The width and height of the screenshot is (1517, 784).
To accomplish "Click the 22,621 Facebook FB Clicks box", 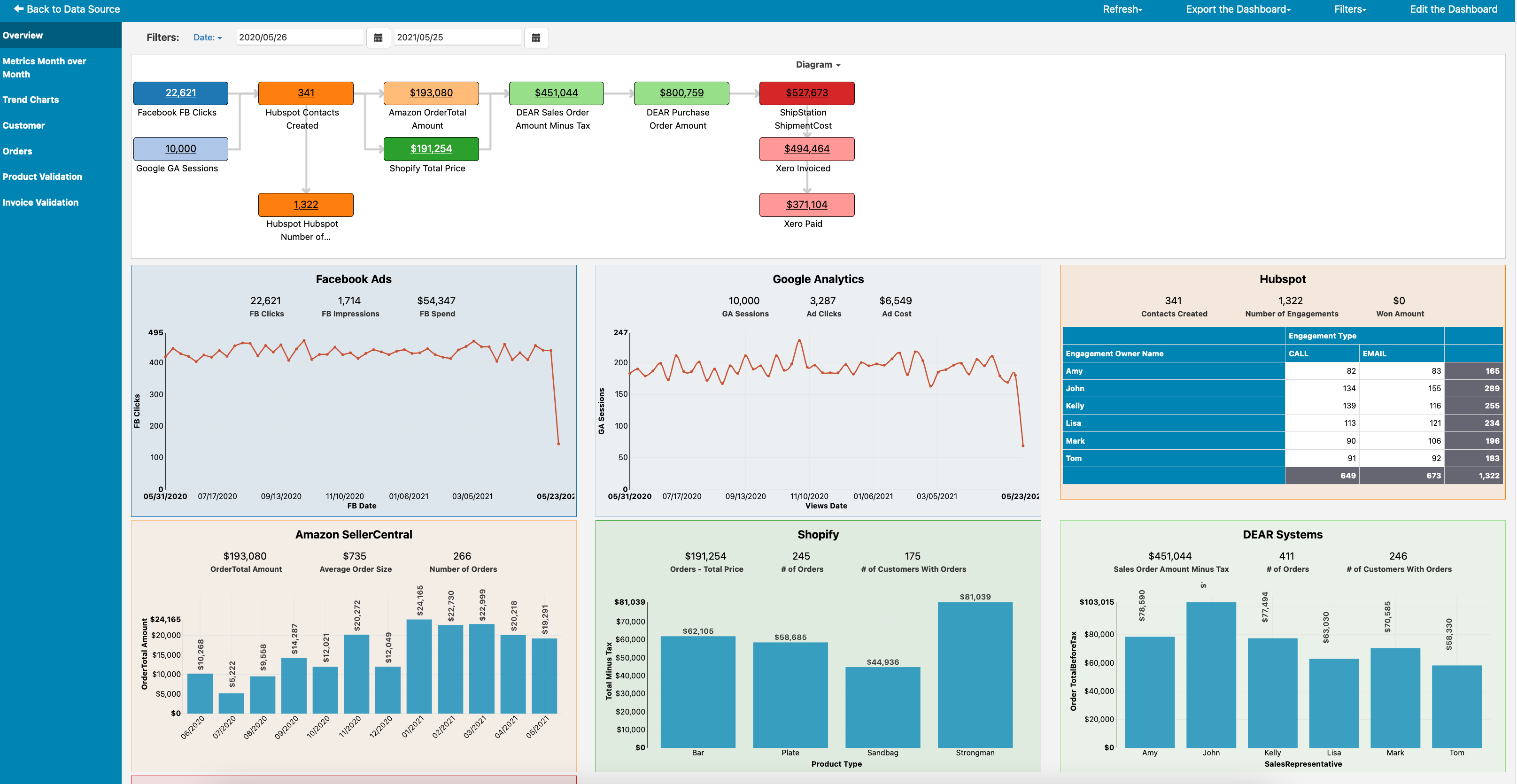I will pyautogui.click(x=181, y=93).
